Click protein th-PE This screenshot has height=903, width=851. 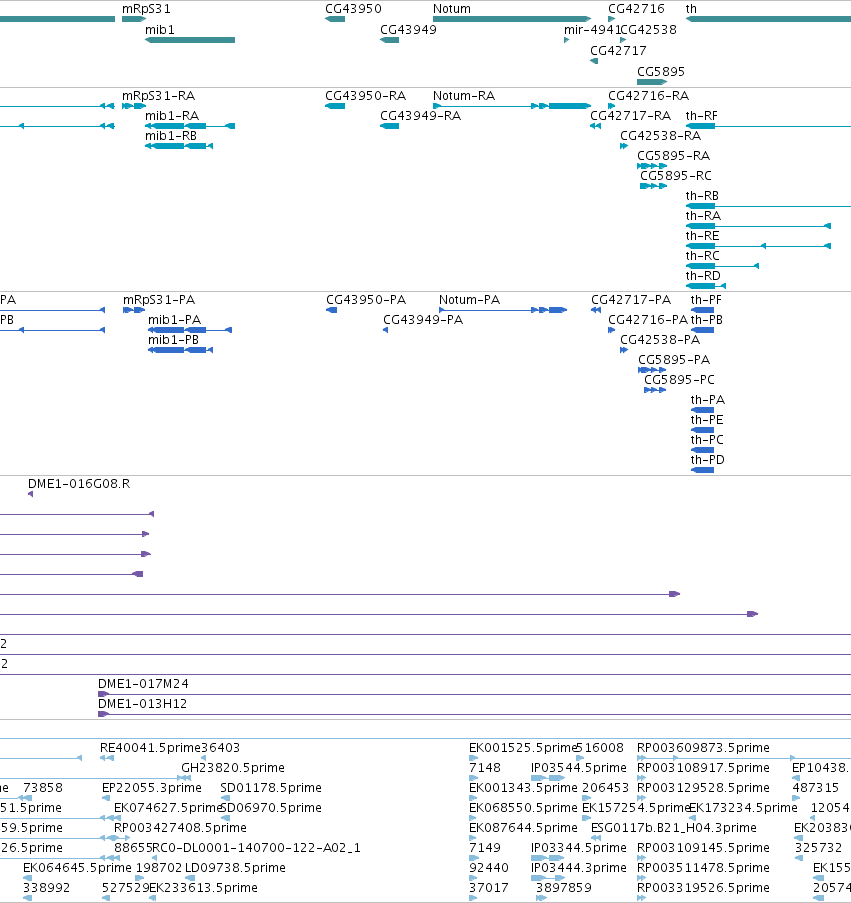pyautogui.click(x=702, y=430)
